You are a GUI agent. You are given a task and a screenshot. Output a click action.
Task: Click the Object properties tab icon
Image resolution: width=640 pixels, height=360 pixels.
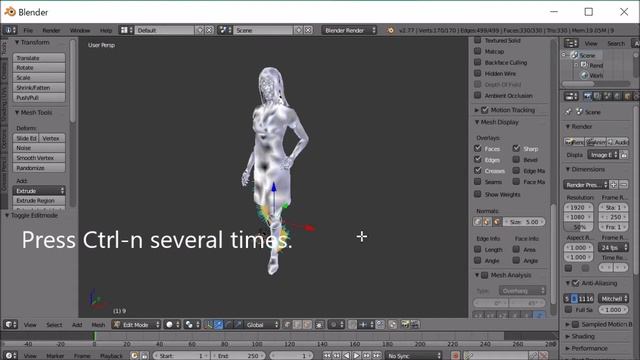(627, 96)
